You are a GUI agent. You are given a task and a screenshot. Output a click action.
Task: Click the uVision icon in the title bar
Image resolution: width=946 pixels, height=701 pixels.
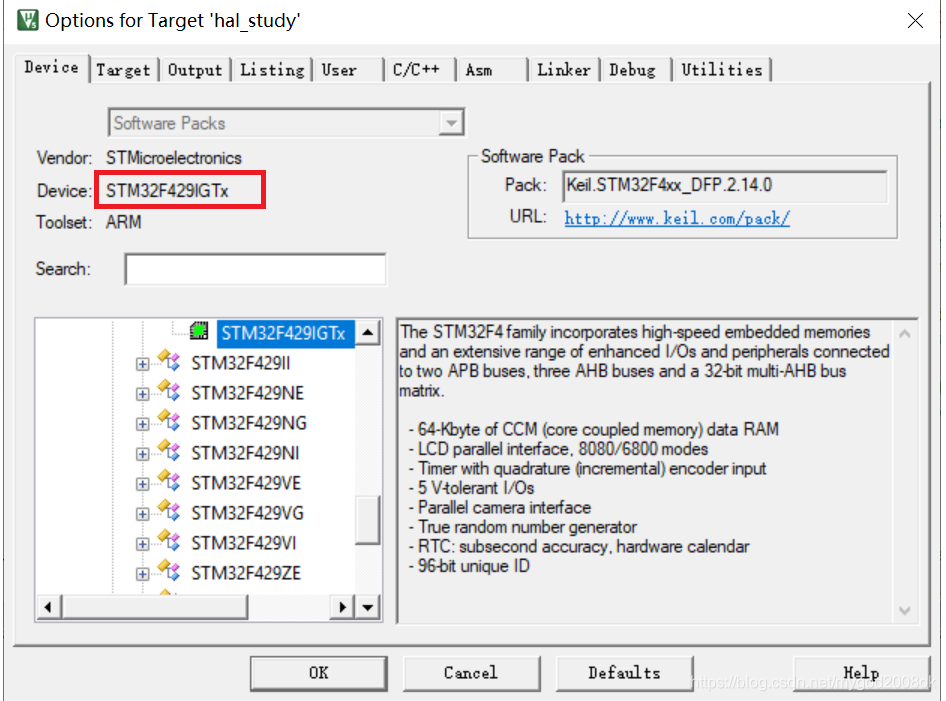point(27,20)
